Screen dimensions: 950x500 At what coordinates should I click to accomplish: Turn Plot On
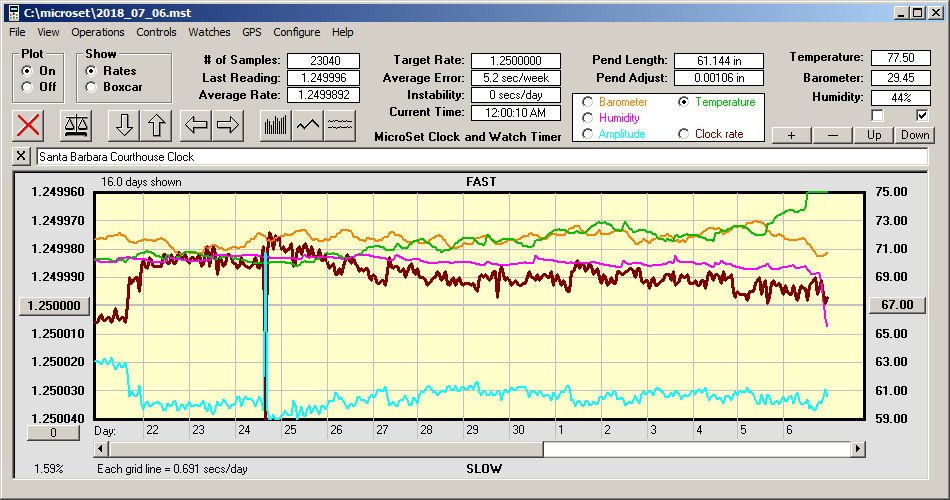coord(27,71)
